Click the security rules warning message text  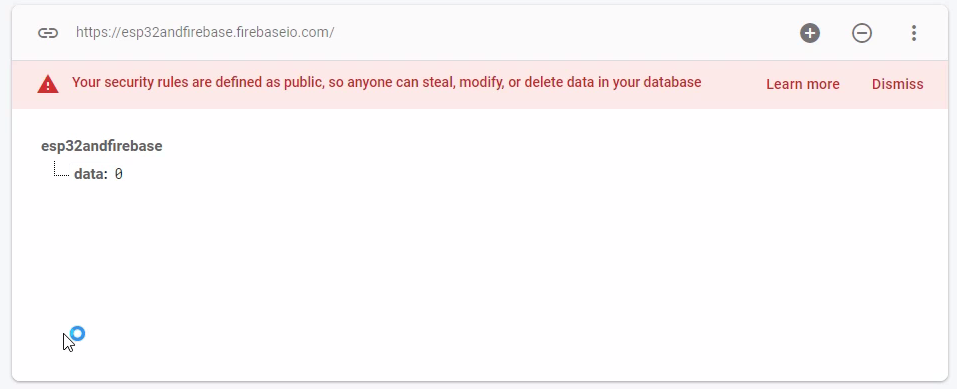point(386,82)
